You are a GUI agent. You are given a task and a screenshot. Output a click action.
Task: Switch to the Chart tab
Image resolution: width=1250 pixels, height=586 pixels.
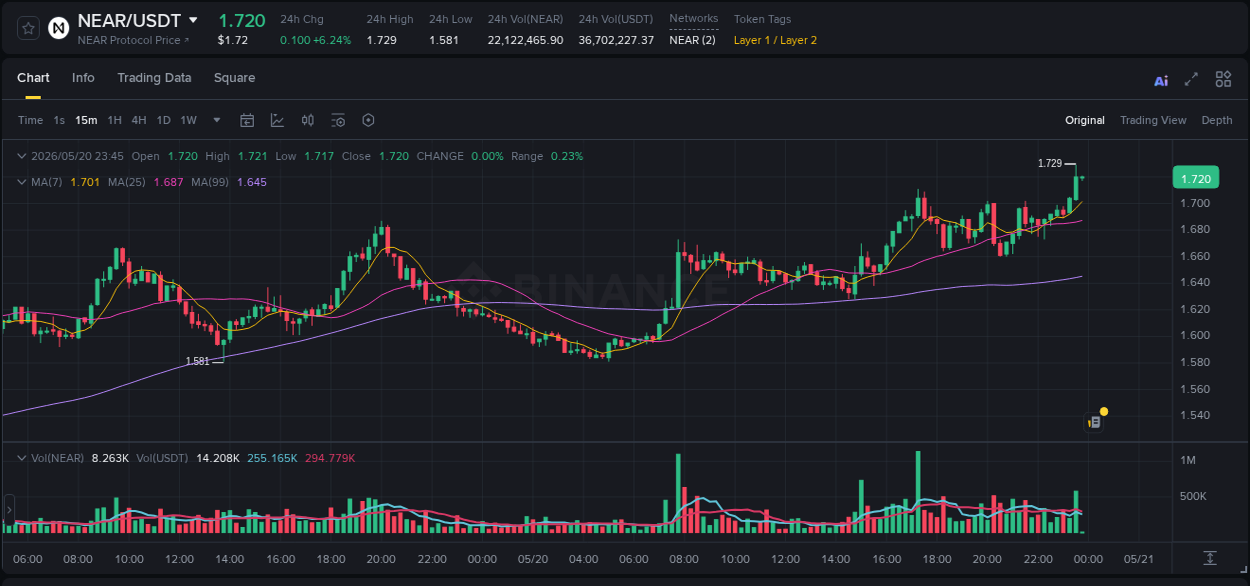point(33,78)
